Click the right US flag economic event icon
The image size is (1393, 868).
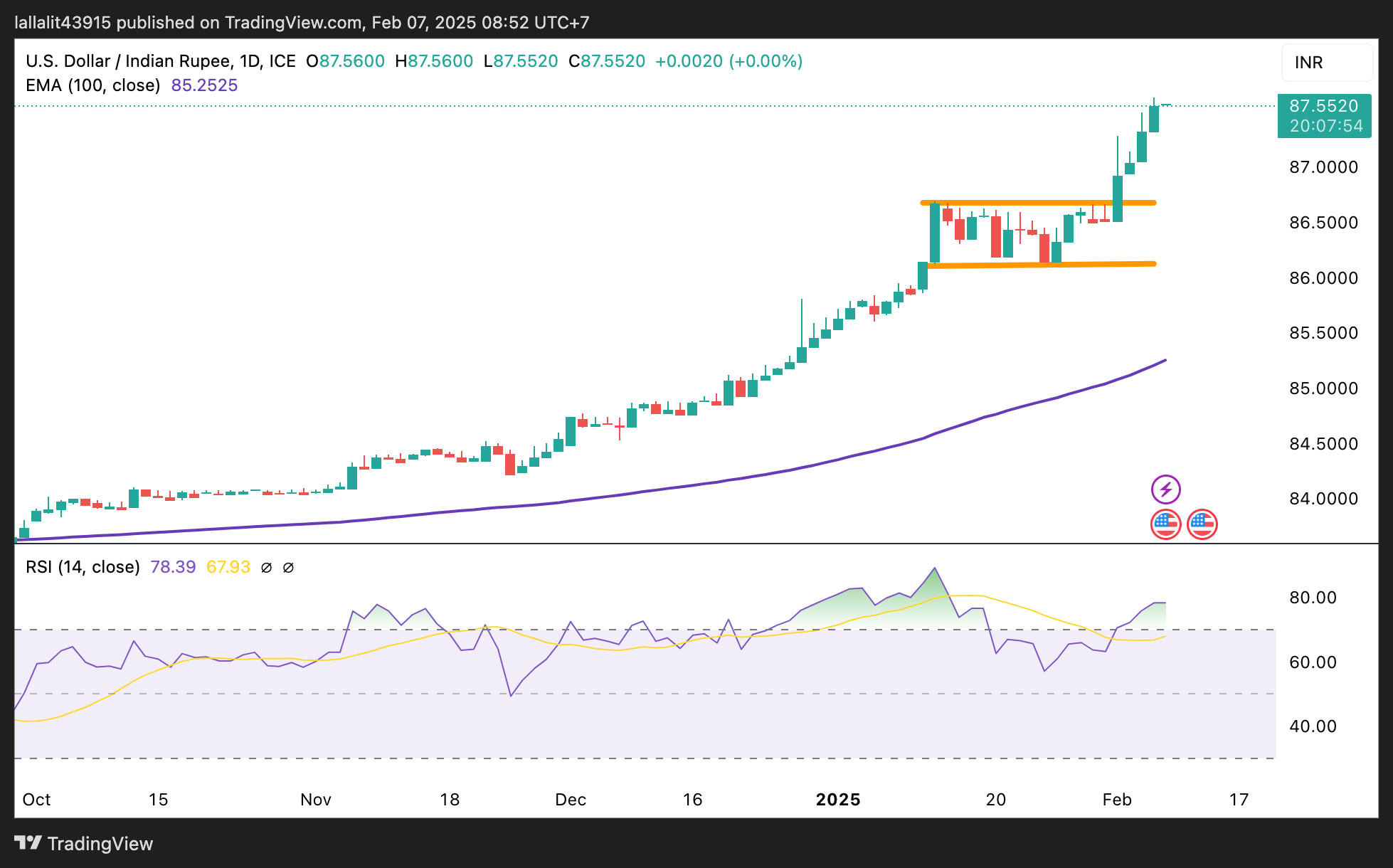[x=1202, y=524]
